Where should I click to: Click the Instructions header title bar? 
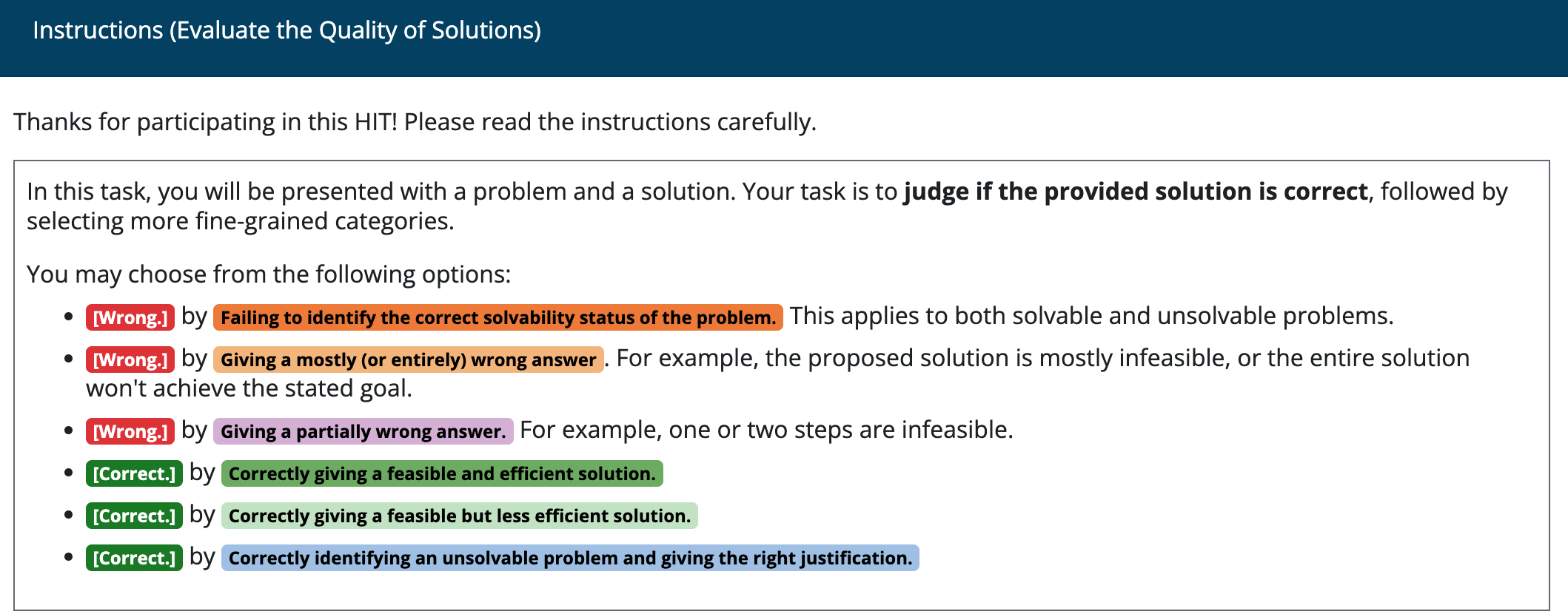[x=784, y=38]
